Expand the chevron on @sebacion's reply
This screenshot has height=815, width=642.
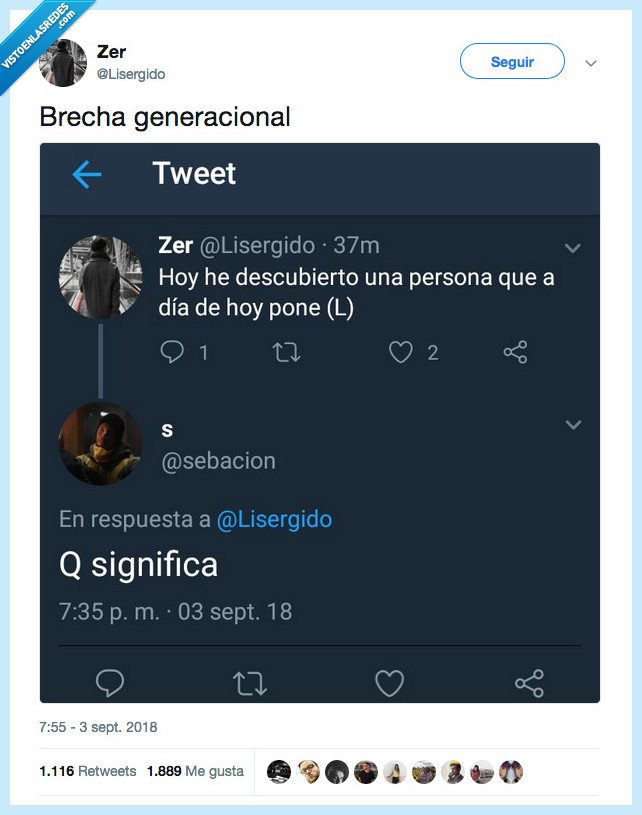tap(573, 424)
